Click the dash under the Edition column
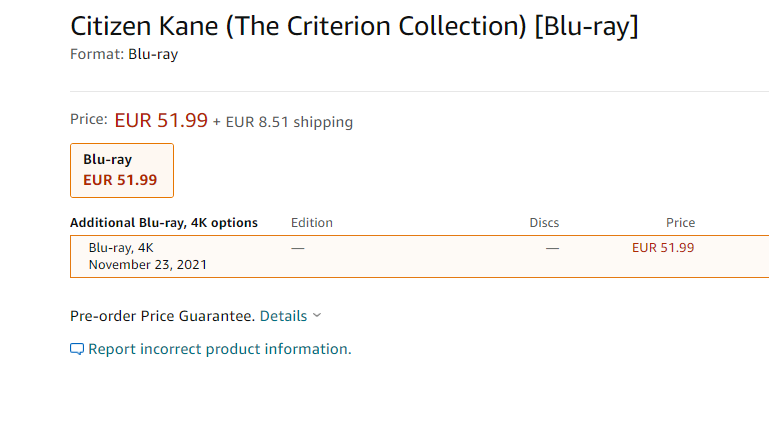This screenshot has height=429, width=769. (298, 249)
